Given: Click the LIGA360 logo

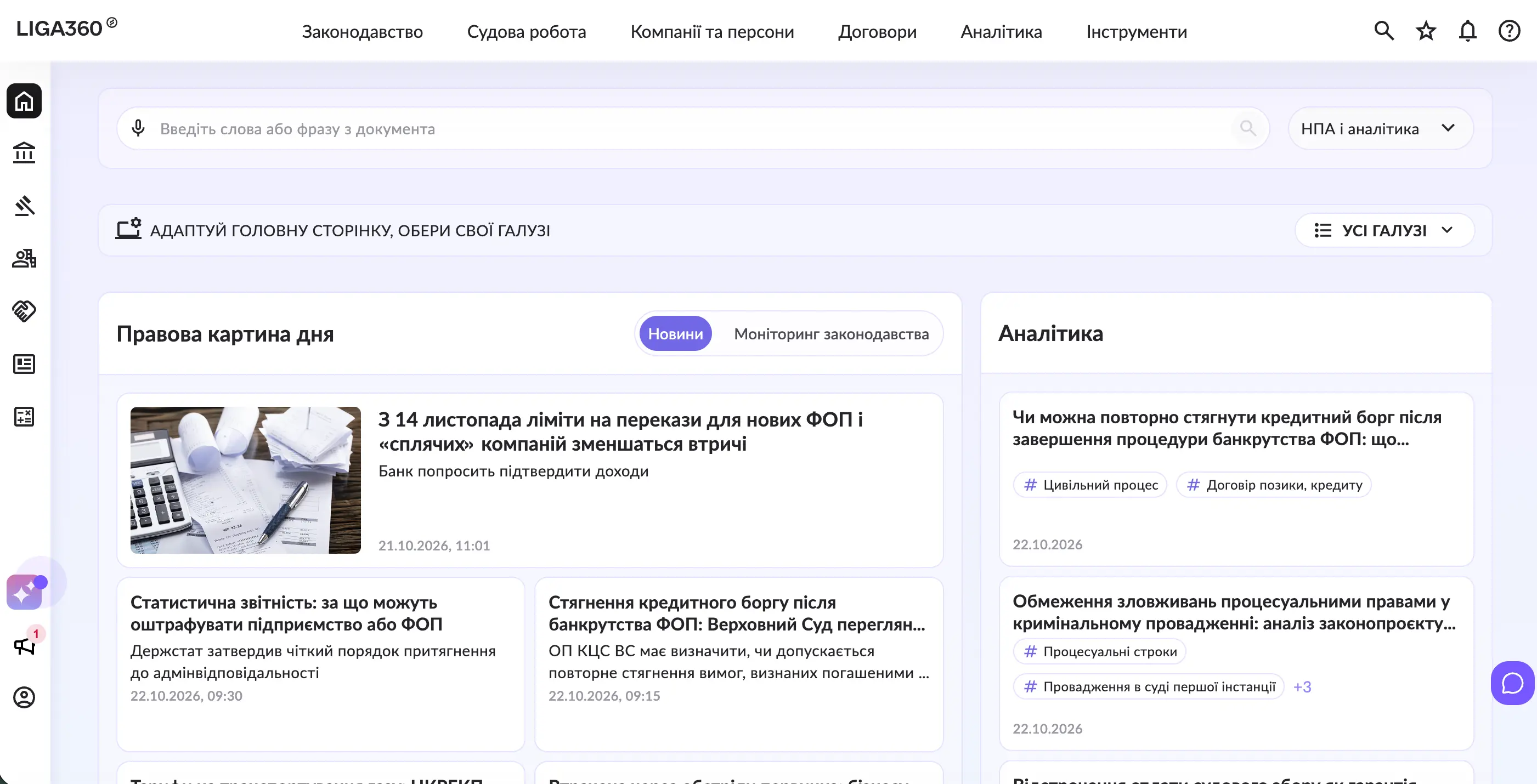Looking at the screenshot, I should click(67, 28).
